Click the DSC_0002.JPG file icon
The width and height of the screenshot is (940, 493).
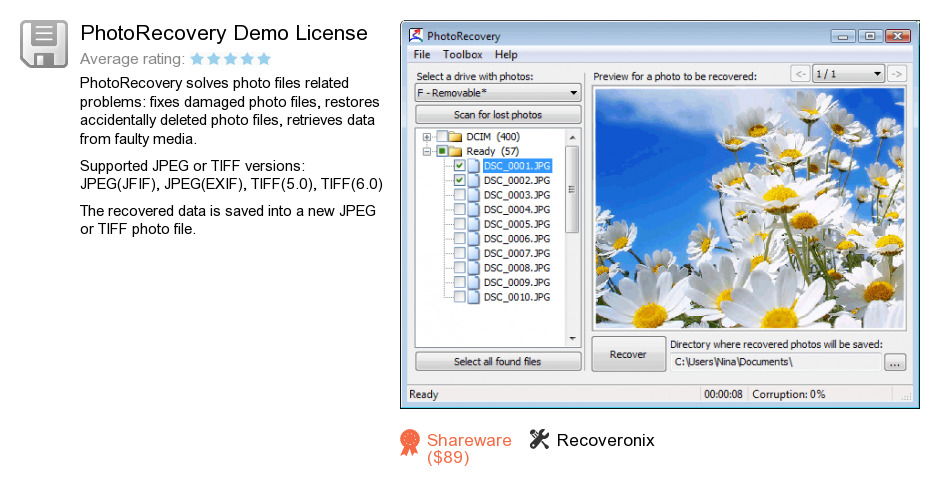click(x=474, y=180)
